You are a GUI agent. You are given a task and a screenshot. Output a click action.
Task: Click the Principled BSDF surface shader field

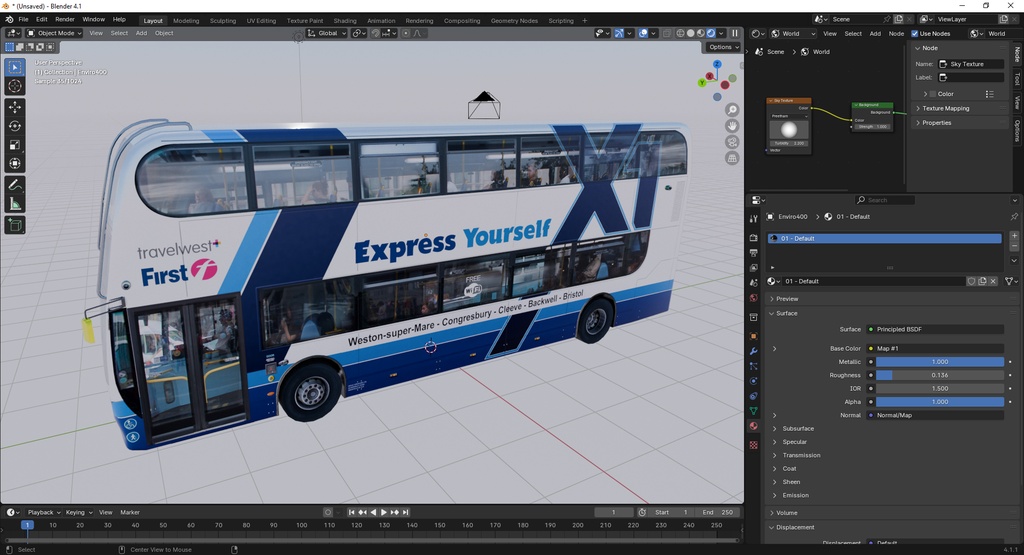tap(935, 329)
